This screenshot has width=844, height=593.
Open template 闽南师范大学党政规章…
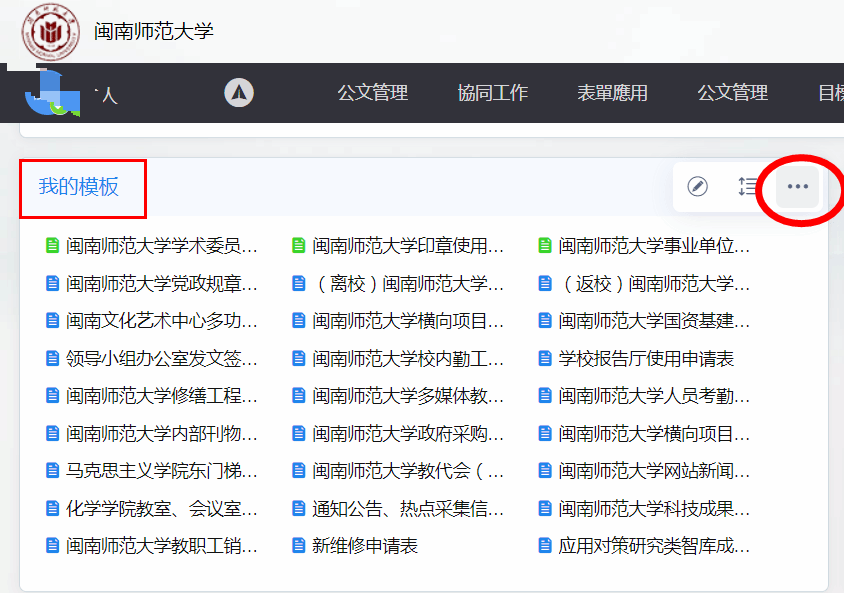point(161,284)
